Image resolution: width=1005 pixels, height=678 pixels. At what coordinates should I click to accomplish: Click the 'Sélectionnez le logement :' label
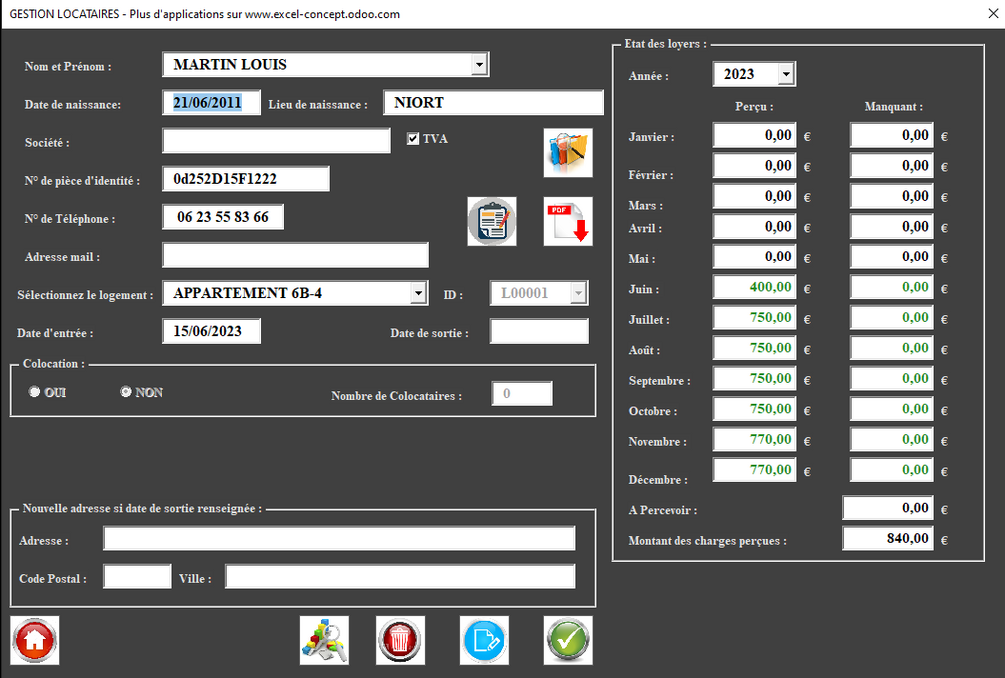tap(85, 295)
